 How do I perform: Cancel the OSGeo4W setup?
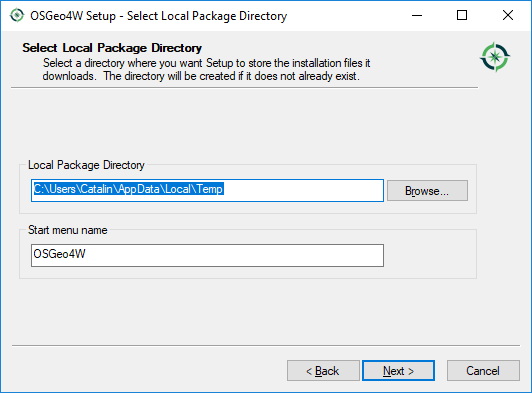(483, 371)
